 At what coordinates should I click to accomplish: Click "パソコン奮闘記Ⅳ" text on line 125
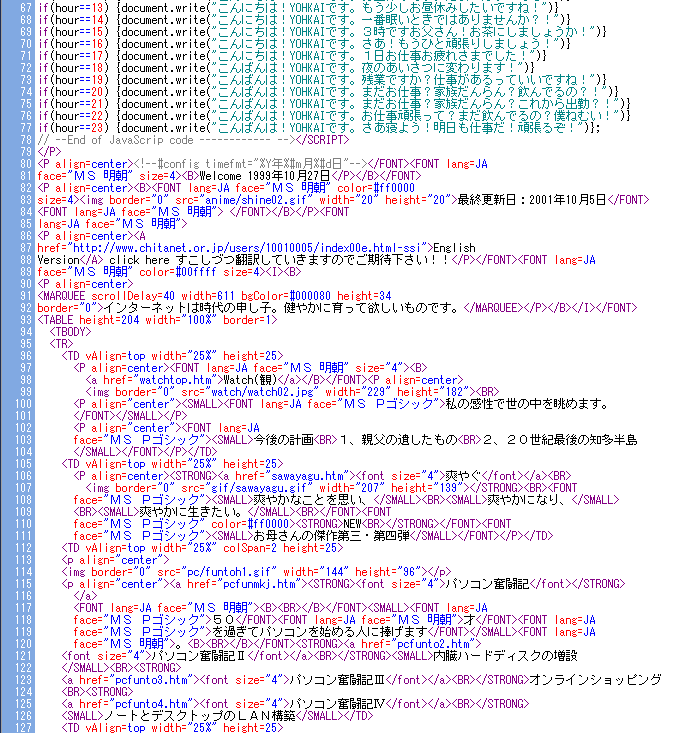tap(337, 704)
